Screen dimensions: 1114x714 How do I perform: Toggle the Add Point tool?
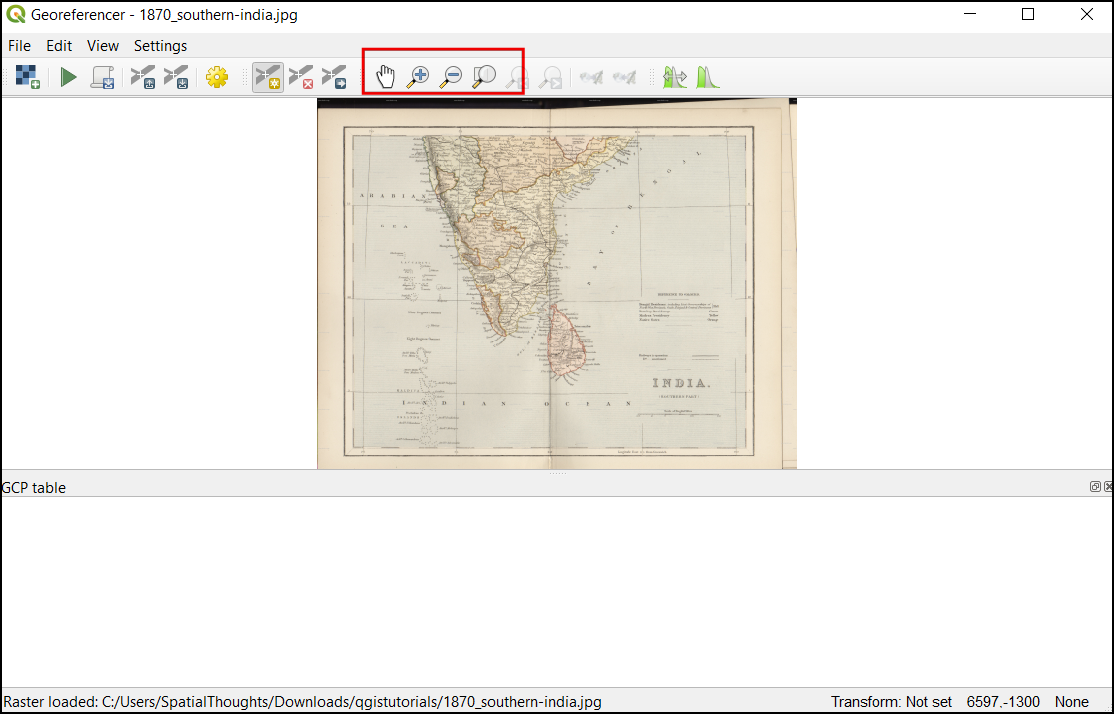tap(267, 77)
